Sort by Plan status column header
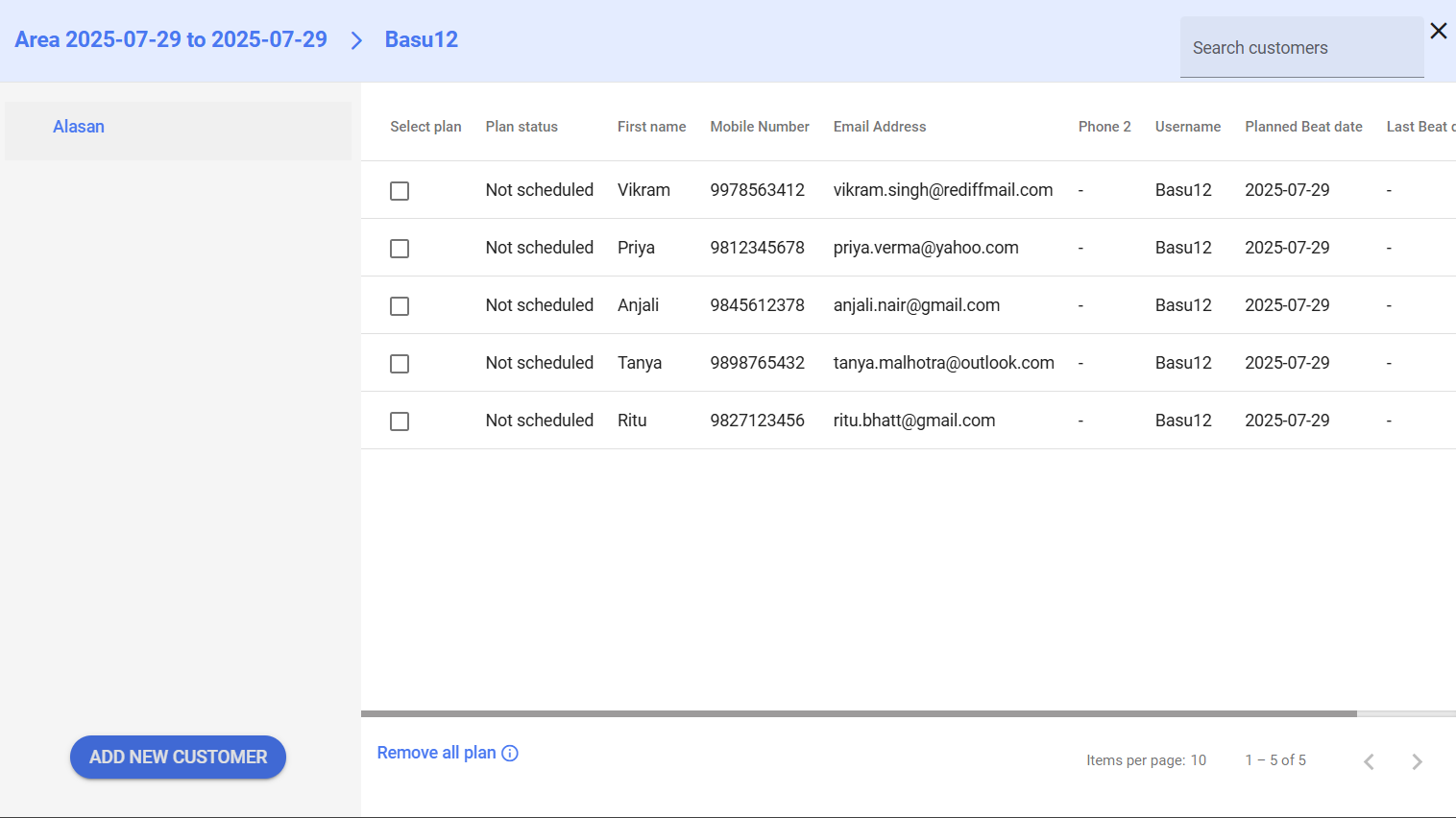The width and height of the screenshot is (1456, 818). click(522, 127)
